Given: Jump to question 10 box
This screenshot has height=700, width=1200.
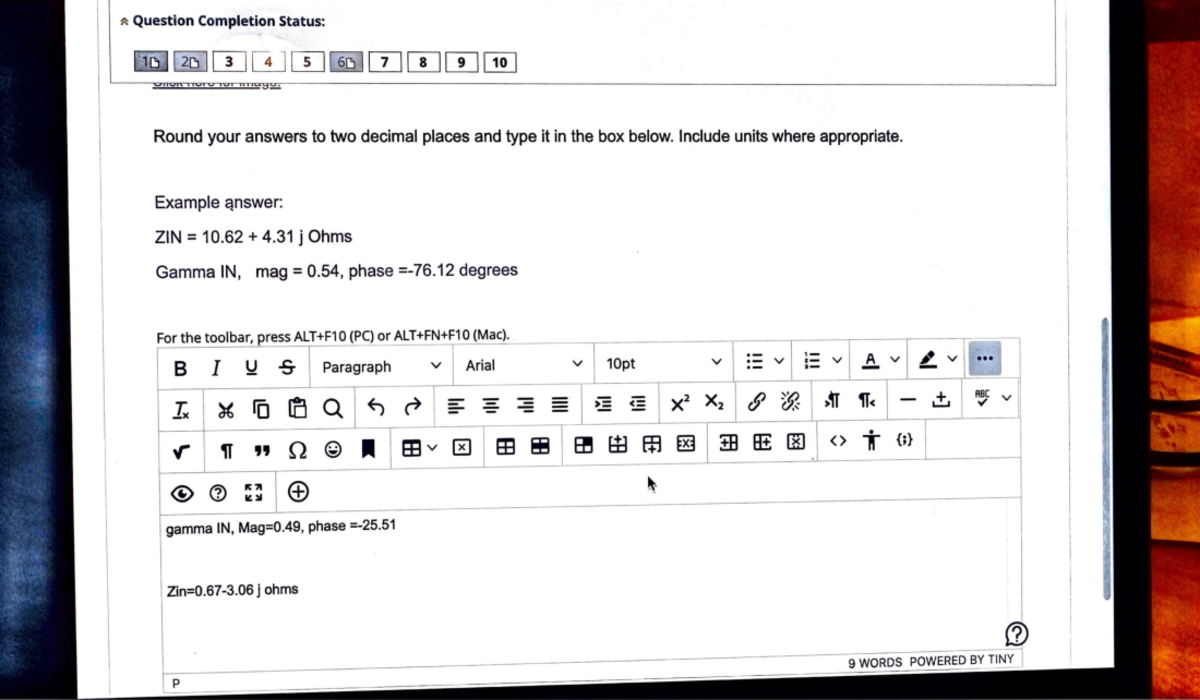Looking at the screenshot, I should click(500, 62).
